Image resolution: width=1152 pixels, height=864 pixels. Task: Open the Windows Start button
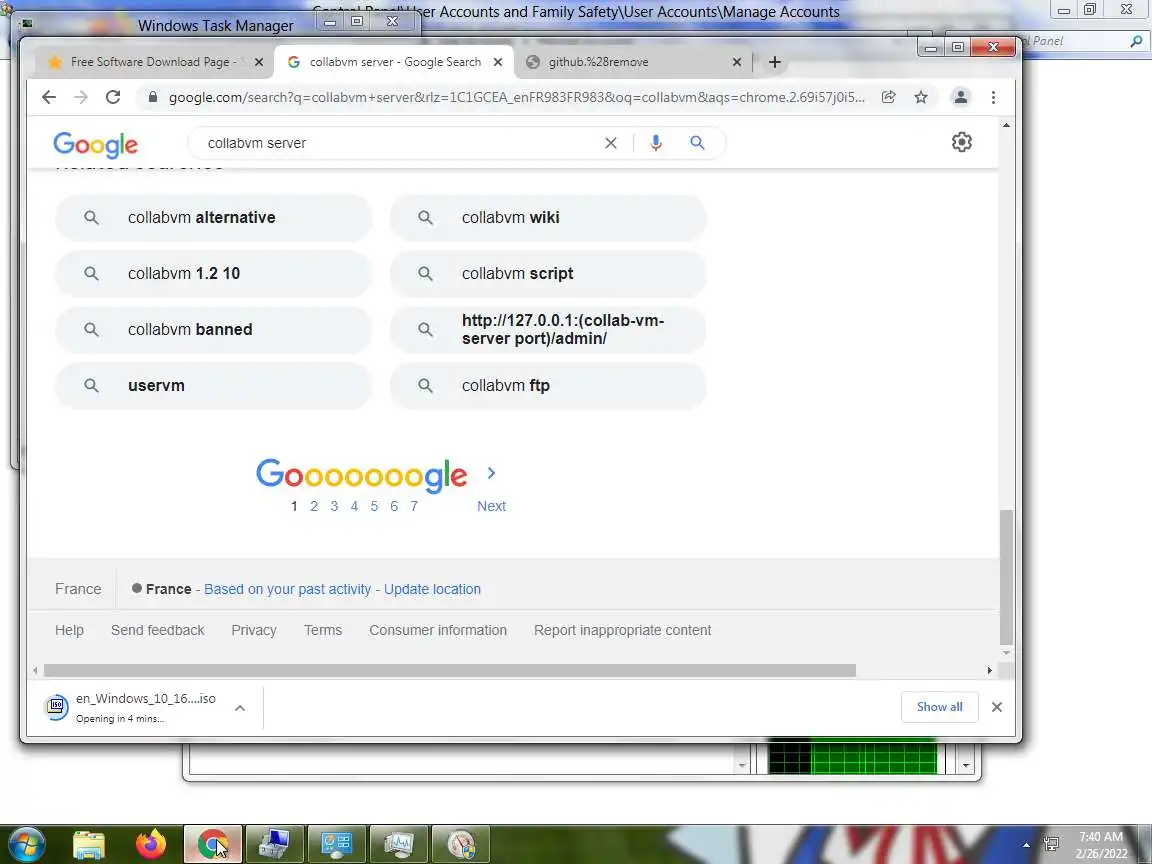pos(26,844)
